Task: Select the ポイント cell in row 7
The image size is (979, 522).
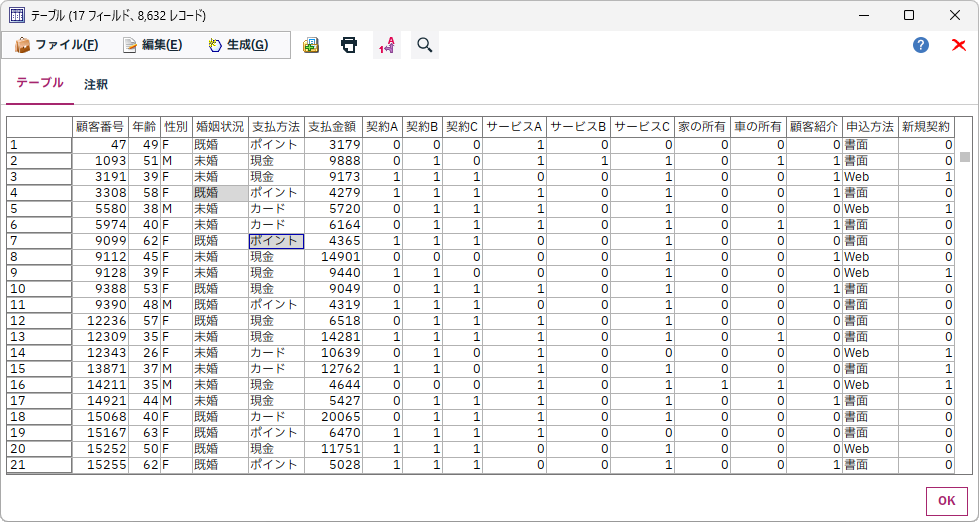Action: pyautogui.click(x=276, y=241)
